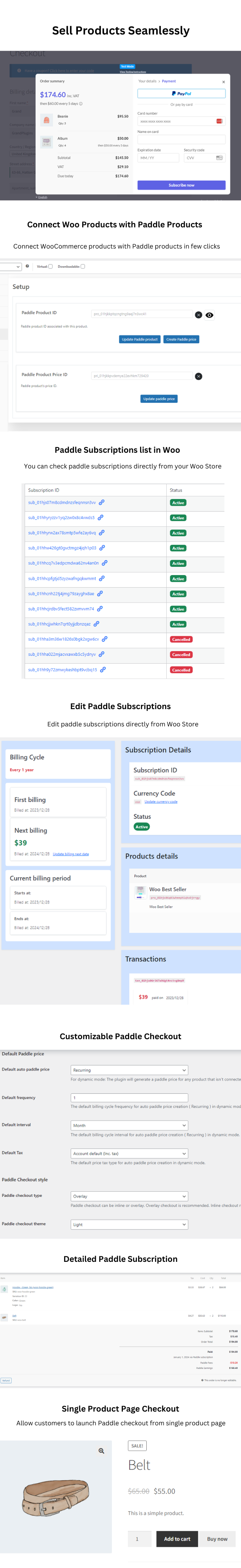Click the PayPal payment button
241x1568 pixels.
[182, 94]
